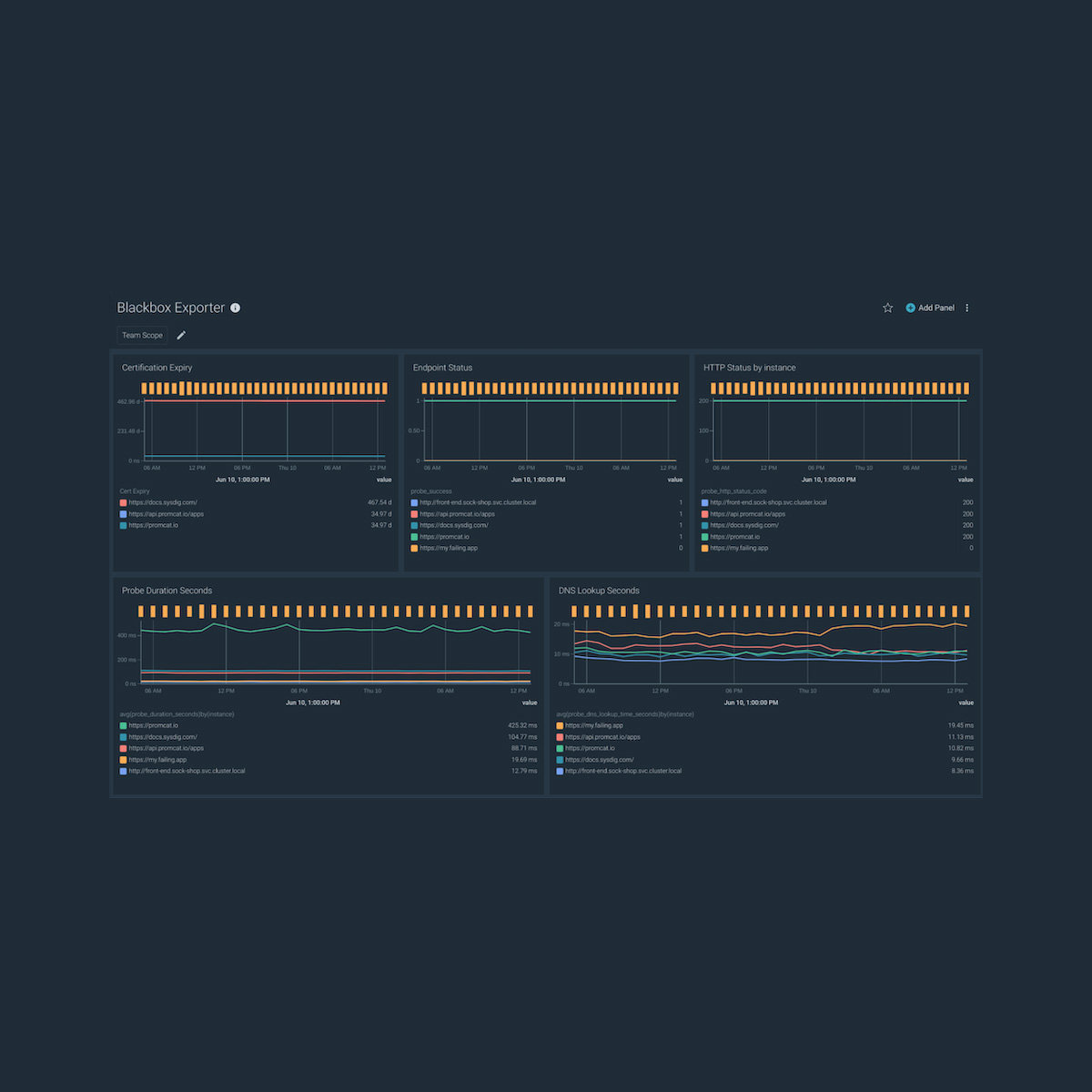Open the three-dot dashboard options menu
The image size is (1092, 1092).
pos(966,308)
